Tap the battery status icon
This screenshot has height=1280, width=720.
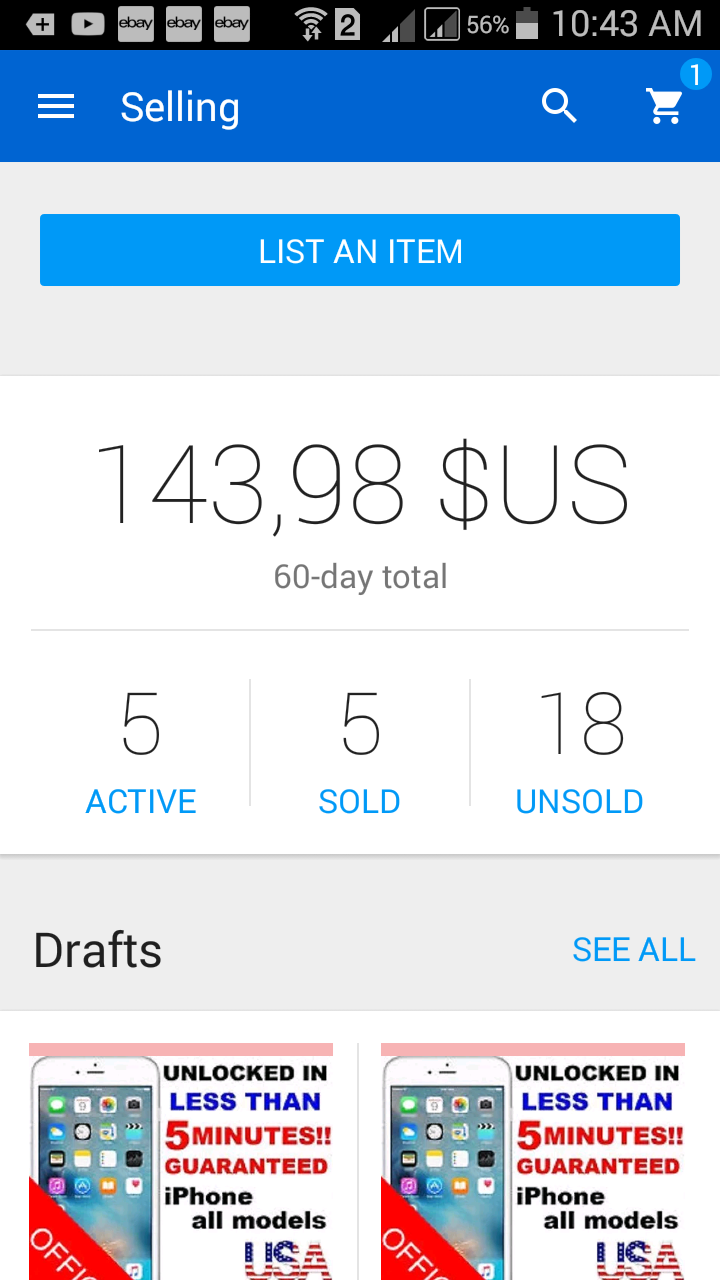point(527,24)
